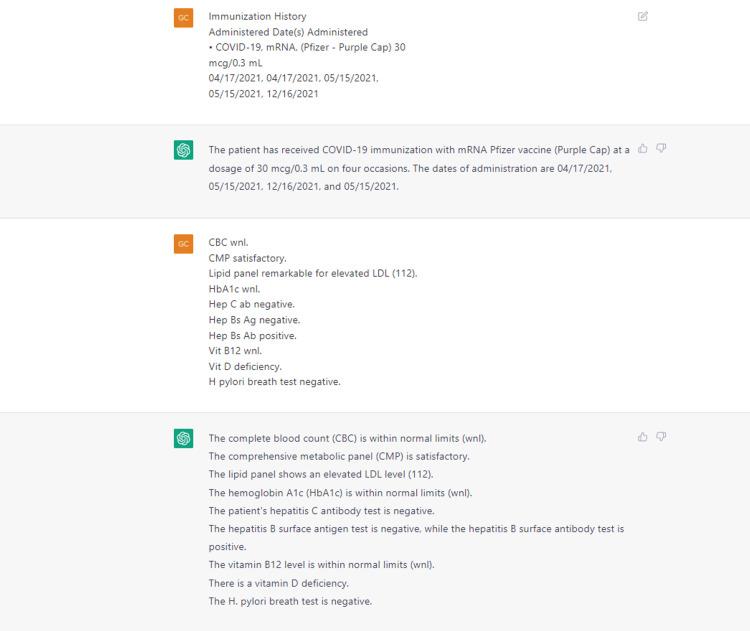The height and width of the screenshot is (631, 750).
Task: Thumbs down the COVID-19 immunization reply
Action: (661, 149)
